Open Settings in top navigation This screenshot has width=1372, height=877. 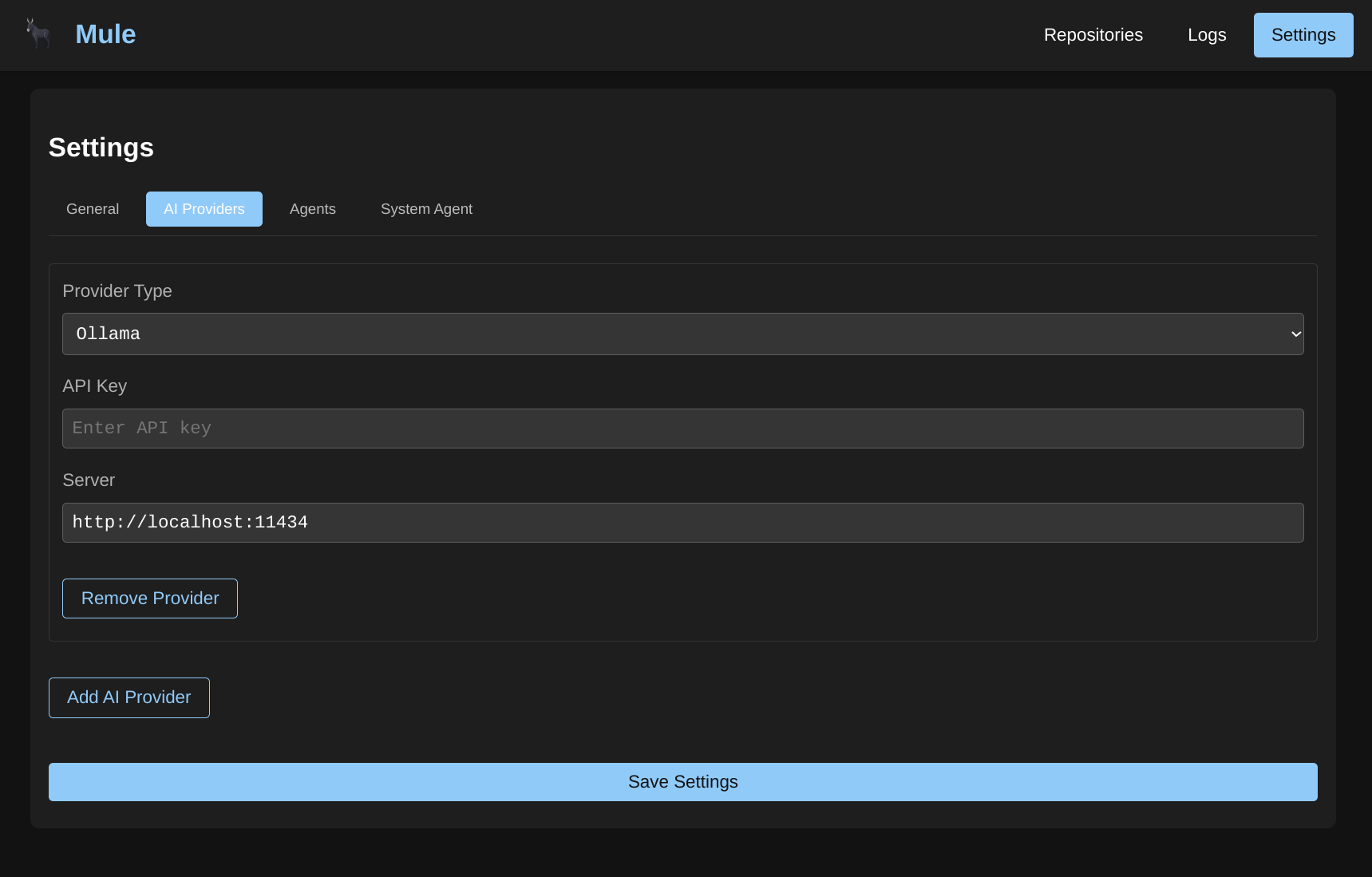pos(1303,35)
